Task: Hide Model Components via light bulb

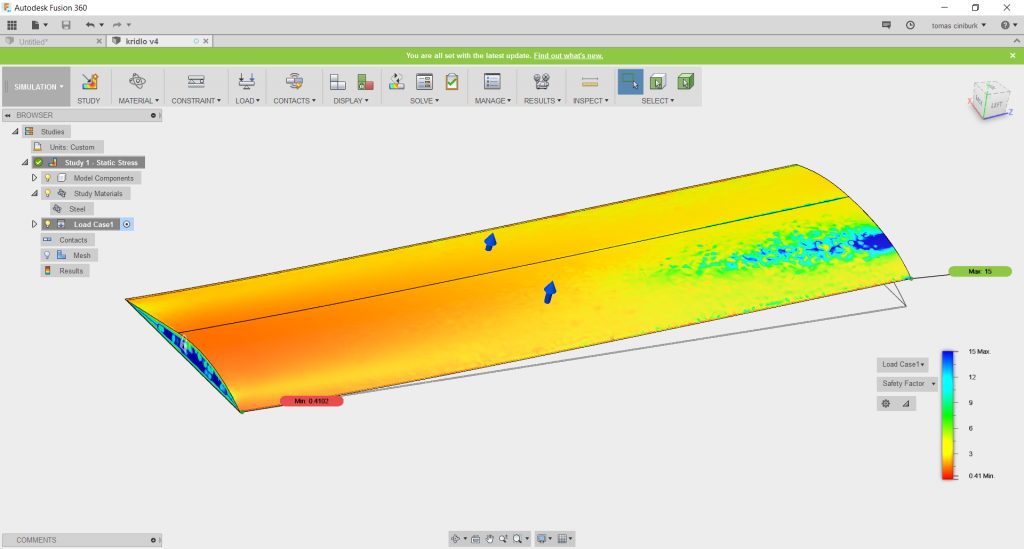Action: click(x=47, y=178)
